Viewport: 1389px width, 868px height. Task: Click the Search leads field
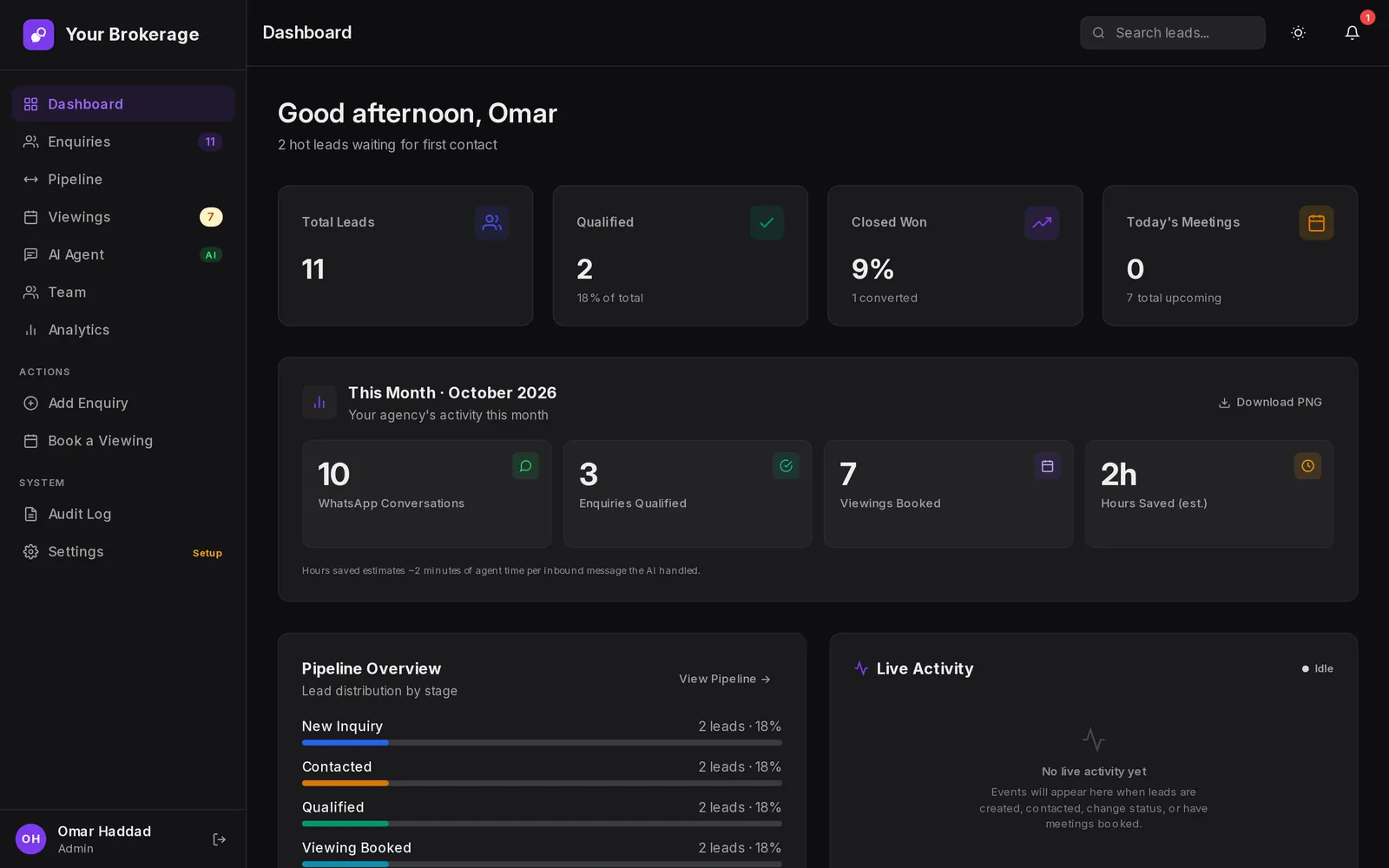(1172, 33)
